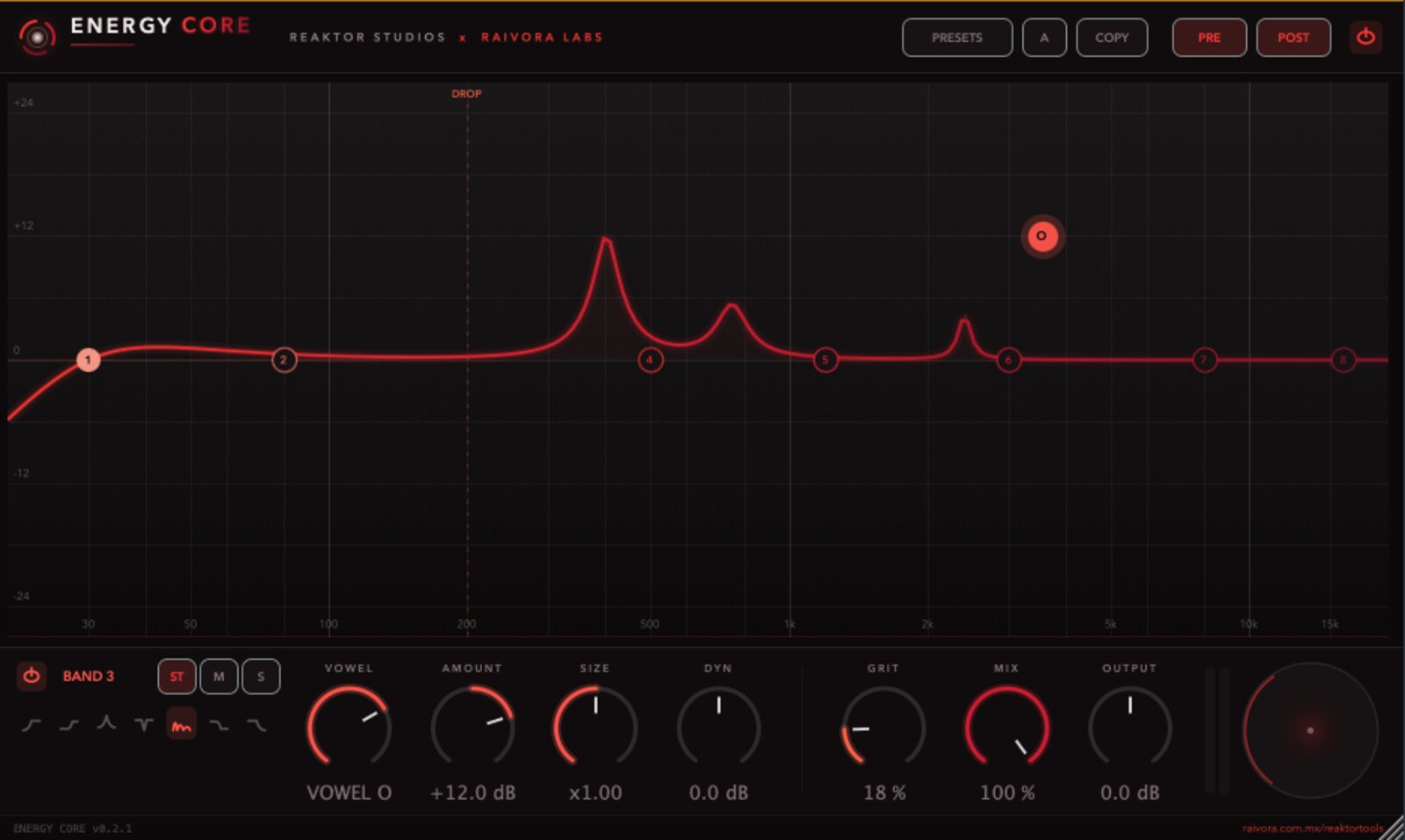
Task: Click the ENERGY CORE v0.2.1 version text
Action: (x=72, y=828)
